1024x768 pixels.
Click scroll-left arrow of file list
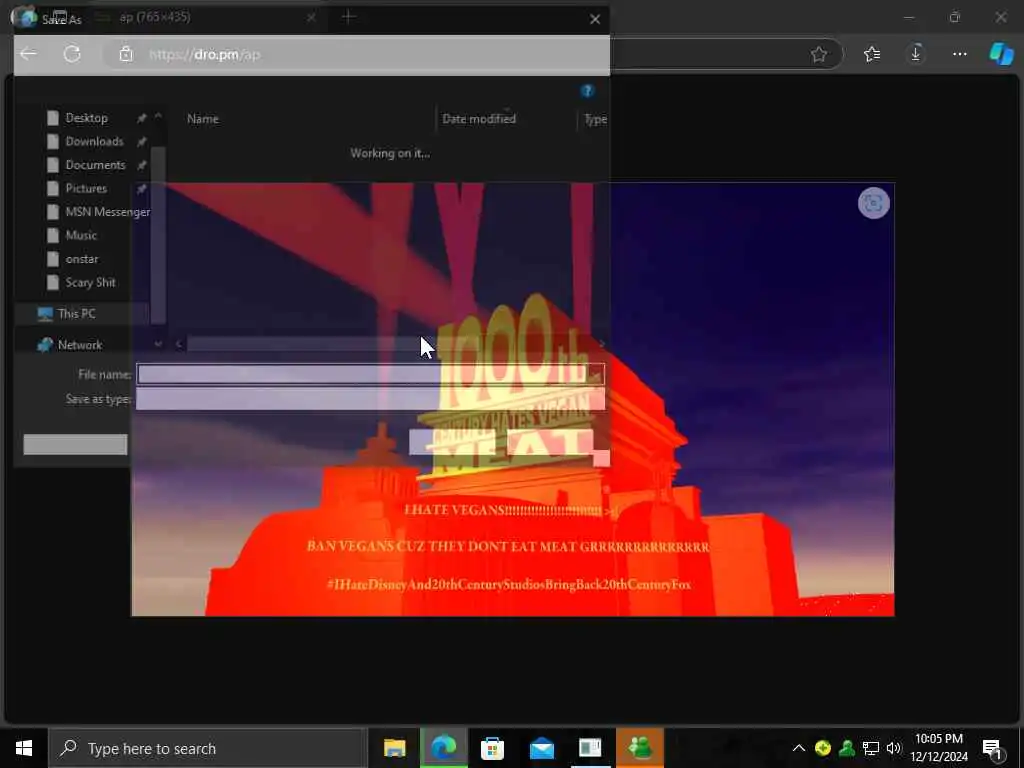click(x=178, y=344)
